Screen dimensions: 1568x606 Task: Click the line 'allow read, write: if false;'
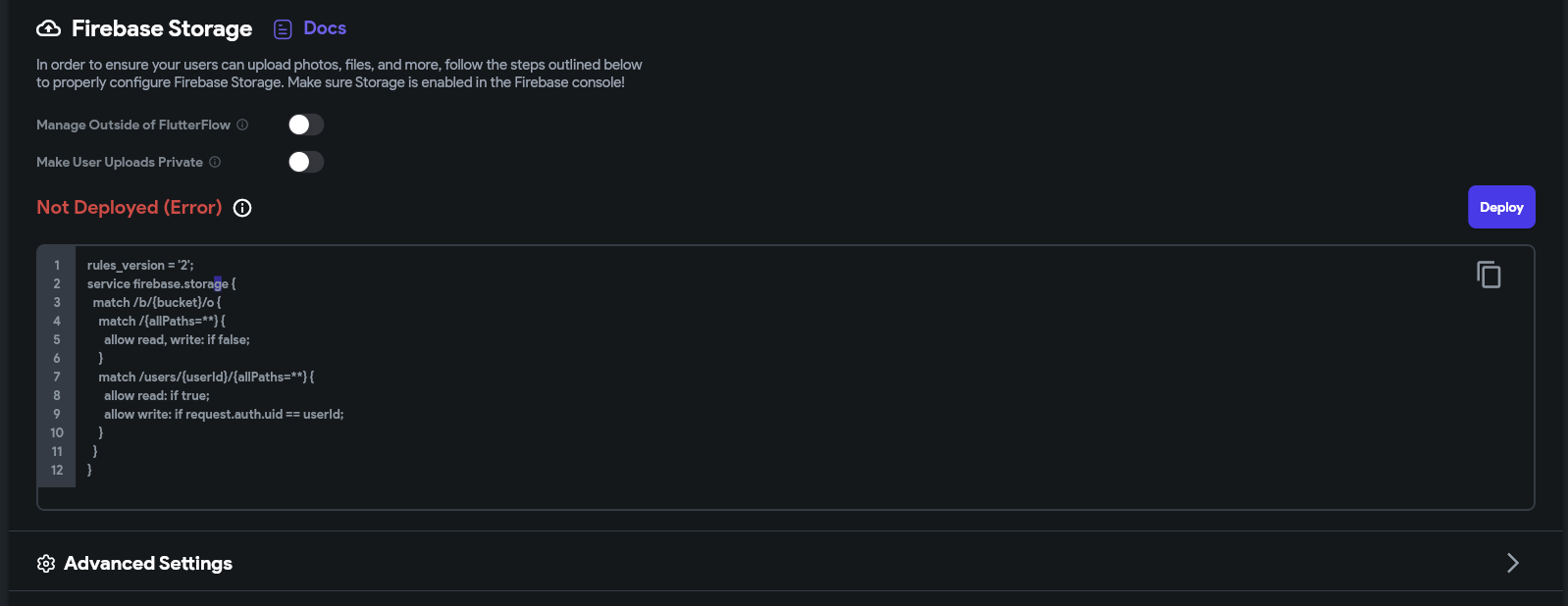[x=177, y=339]
